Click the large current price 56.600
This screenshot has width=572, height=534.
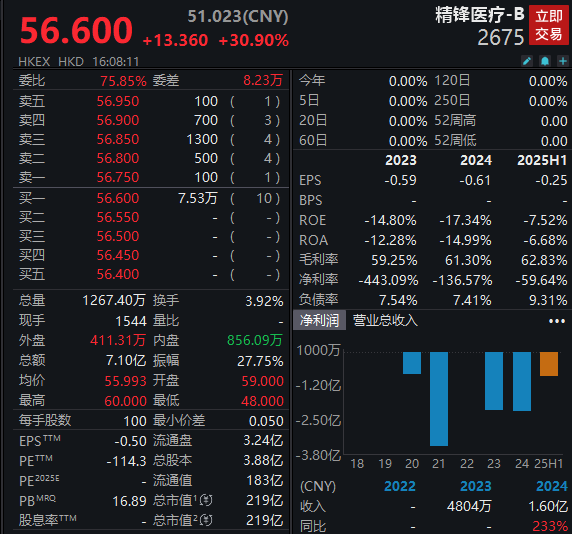[x=76, y=30]
